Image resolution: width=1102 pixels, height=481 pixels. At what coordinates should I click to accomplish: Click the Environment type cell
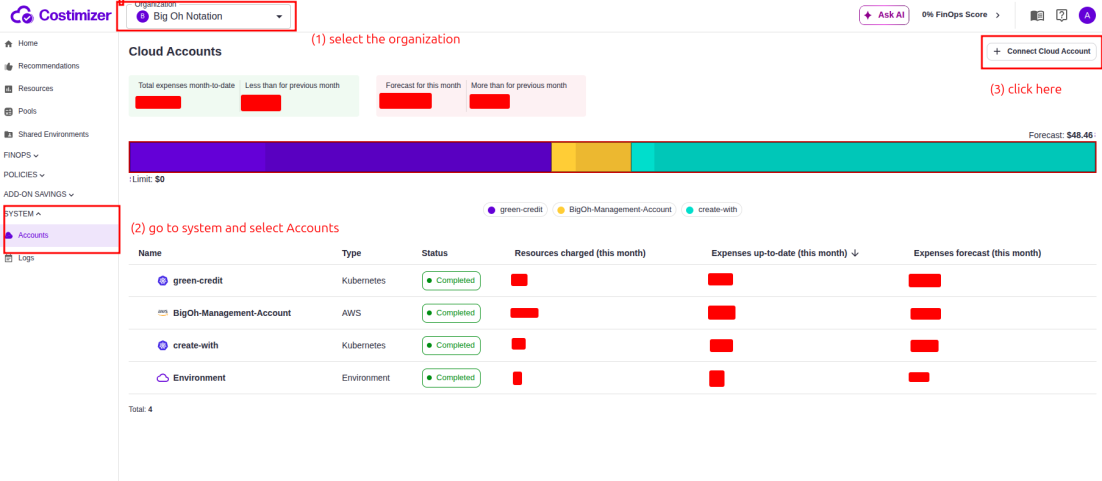click(365, 378)
